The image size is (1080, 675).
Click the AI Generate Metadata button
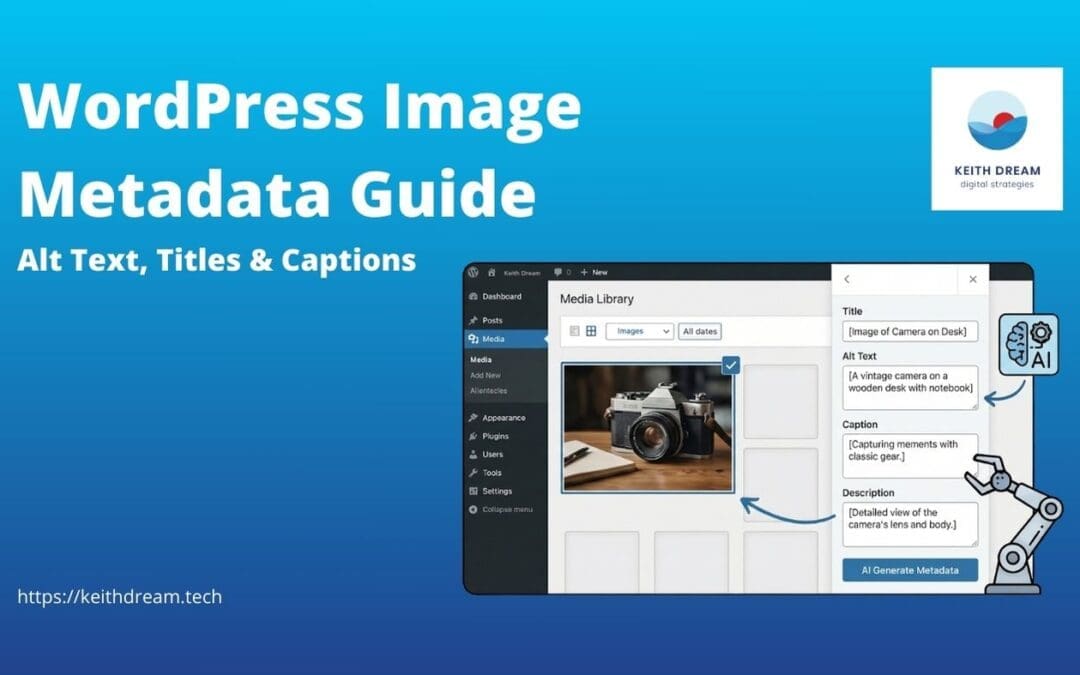point(910,570)
